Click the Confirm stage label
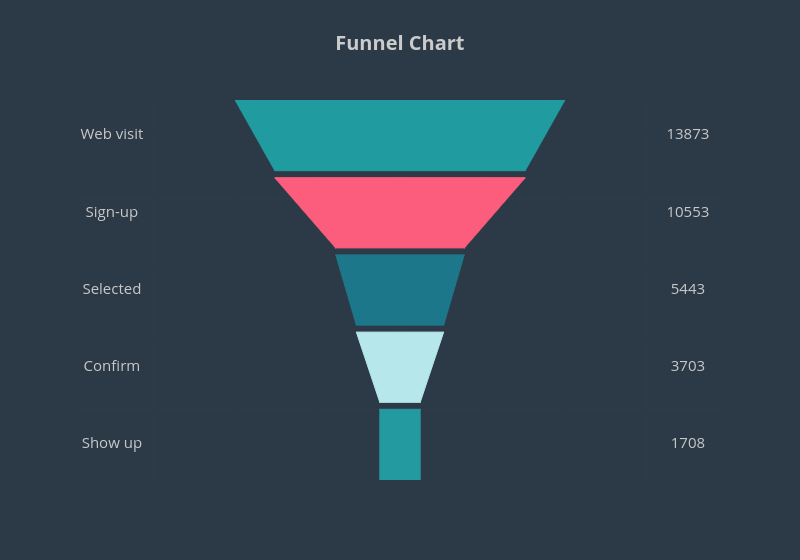This screenshot has width=800, height=560. [x=112, y=366]
